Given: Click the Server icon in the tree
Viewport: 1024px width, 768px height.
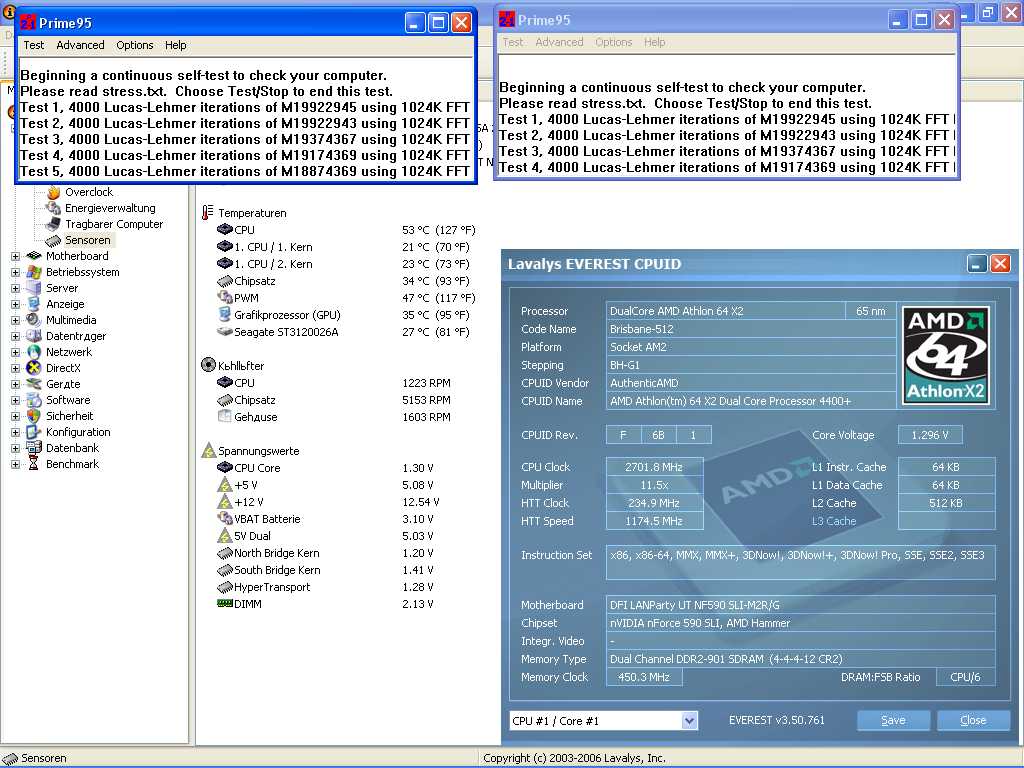Looking at the screenshot, I should [x=34, y=288].
